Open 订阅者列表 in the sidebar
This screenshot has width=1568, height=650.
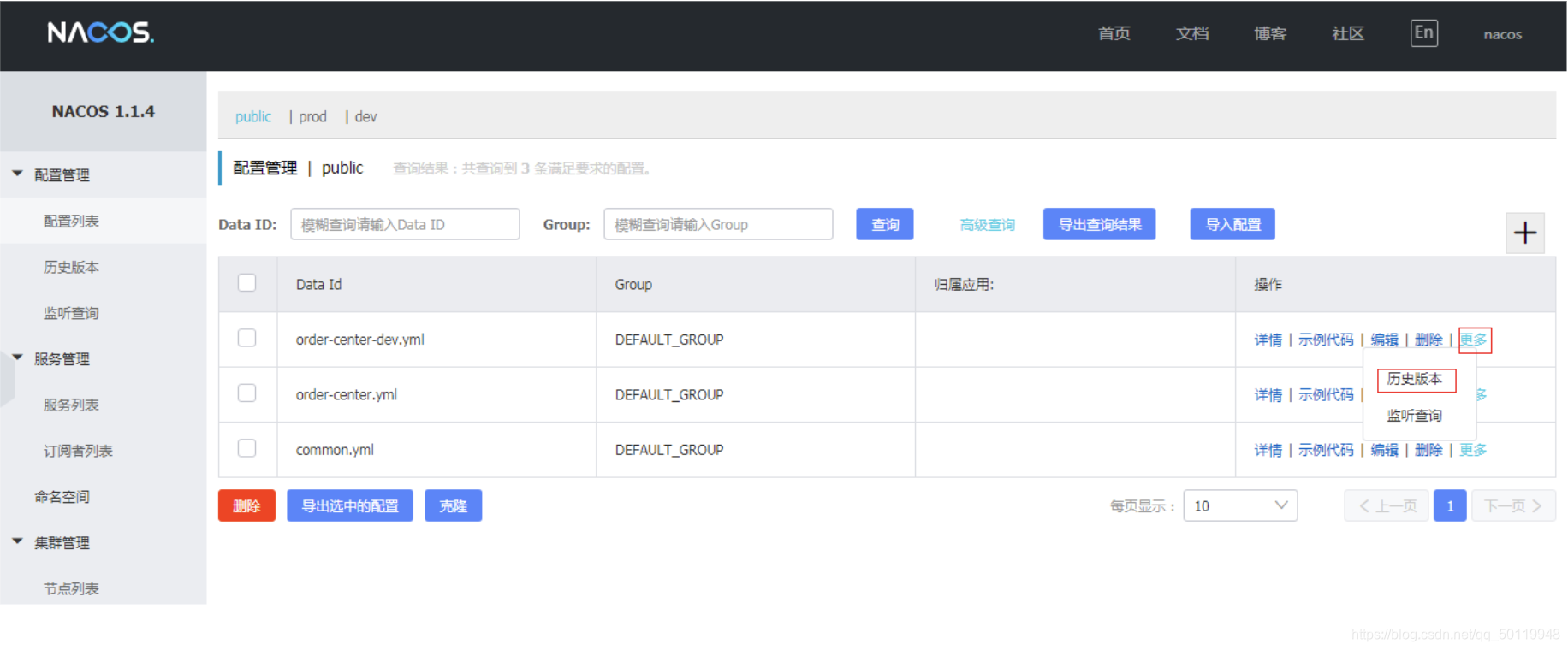(x=78, y=451)
